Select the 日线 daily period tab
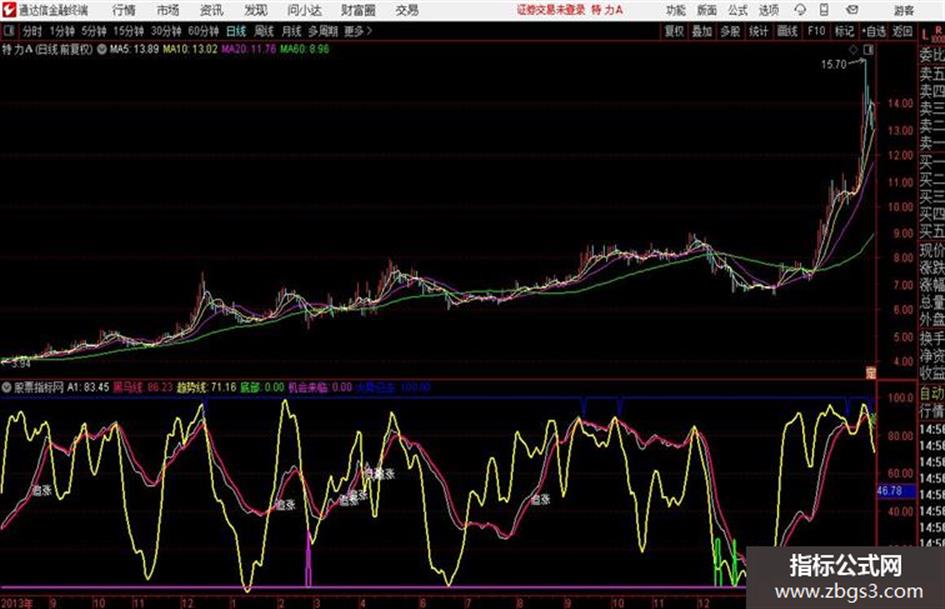945x609 pixels. click(236, 31)
